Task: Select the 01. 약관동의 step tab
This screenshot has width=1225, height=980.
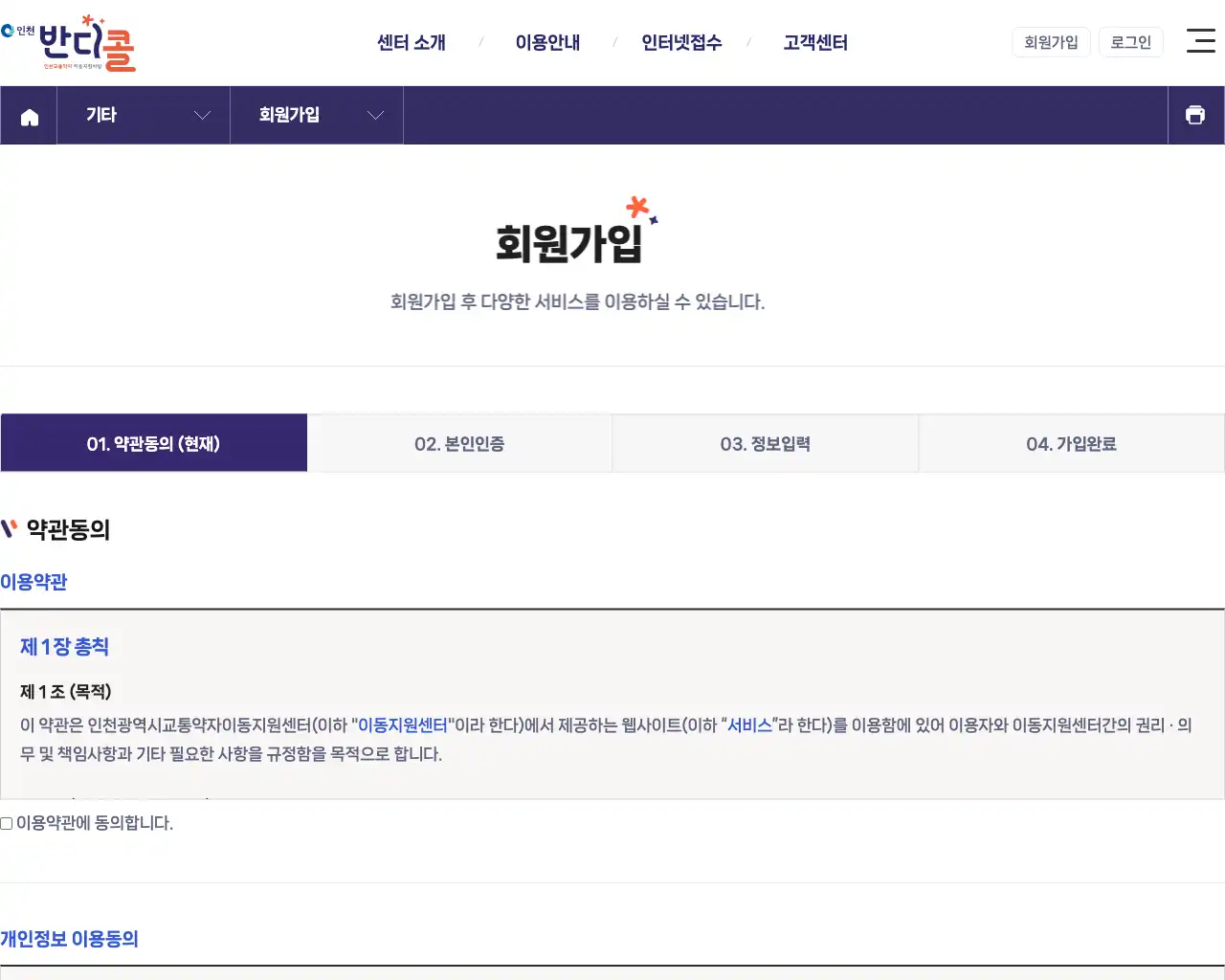Action: 154,443
